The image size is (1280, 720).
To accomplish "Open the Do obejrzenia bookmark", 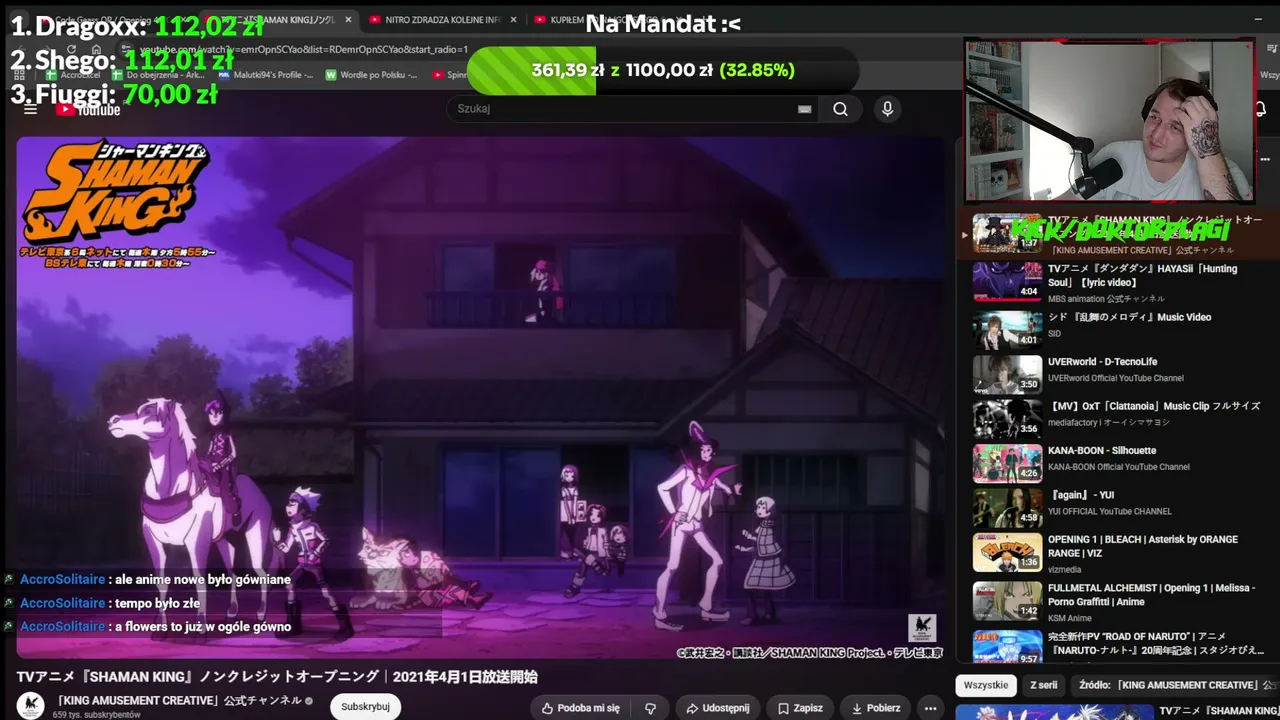I will point(158,75).
